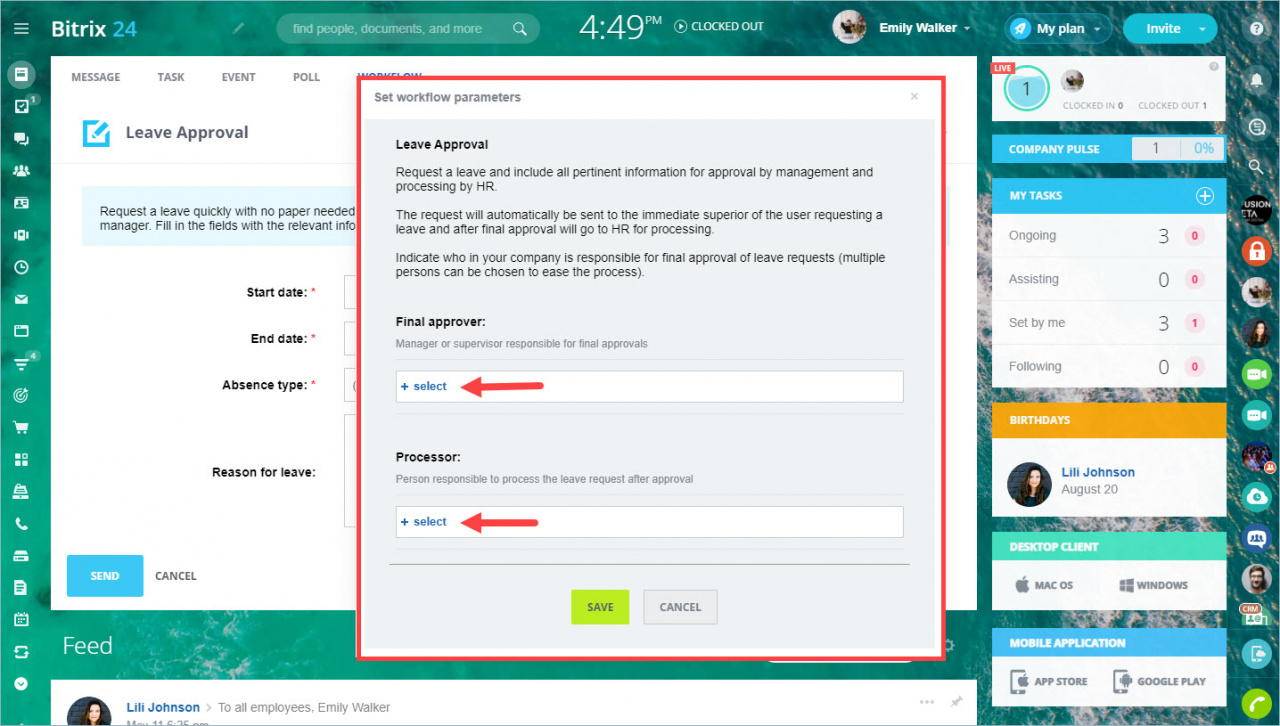1280x726 pixels.
Task: Click the magnifier search icon on right bar
Action: click(1257, 166)
